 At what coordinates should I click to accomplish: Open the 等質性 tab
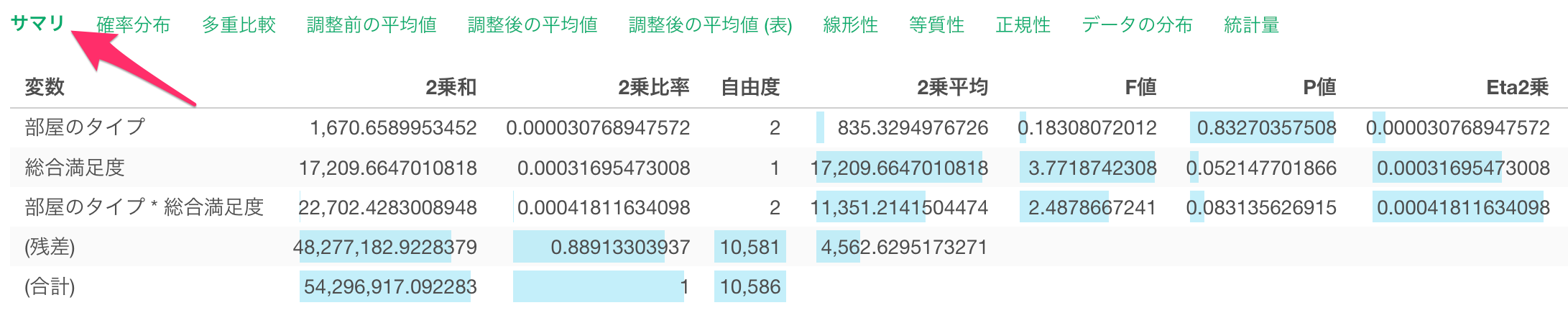click(936, 25)
